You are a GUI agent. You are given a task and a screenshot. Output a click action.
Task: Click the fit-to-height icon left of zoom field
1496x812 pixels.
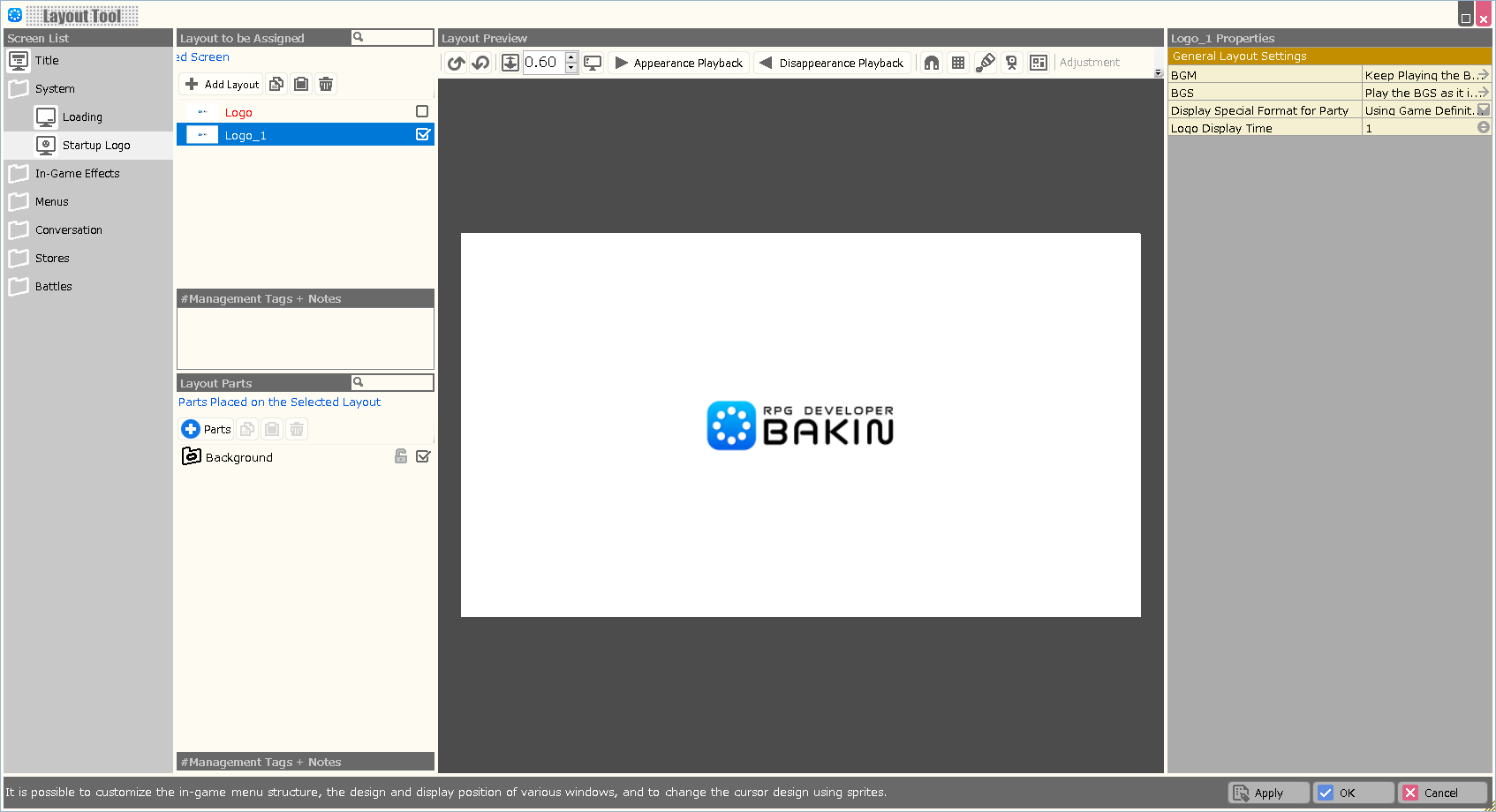[x=510, y=63]
